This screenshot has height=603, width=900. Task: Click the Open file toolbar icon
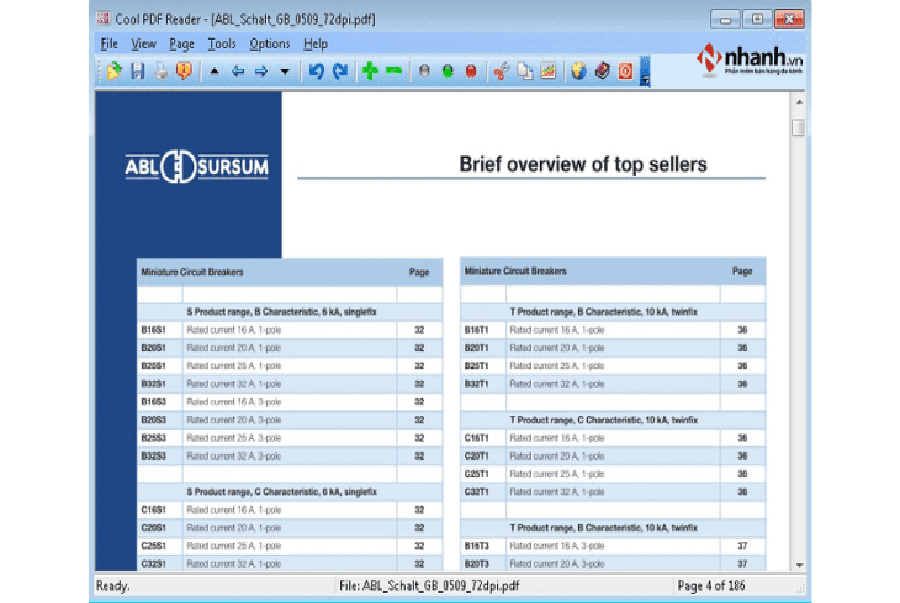[x=114, y=72]
